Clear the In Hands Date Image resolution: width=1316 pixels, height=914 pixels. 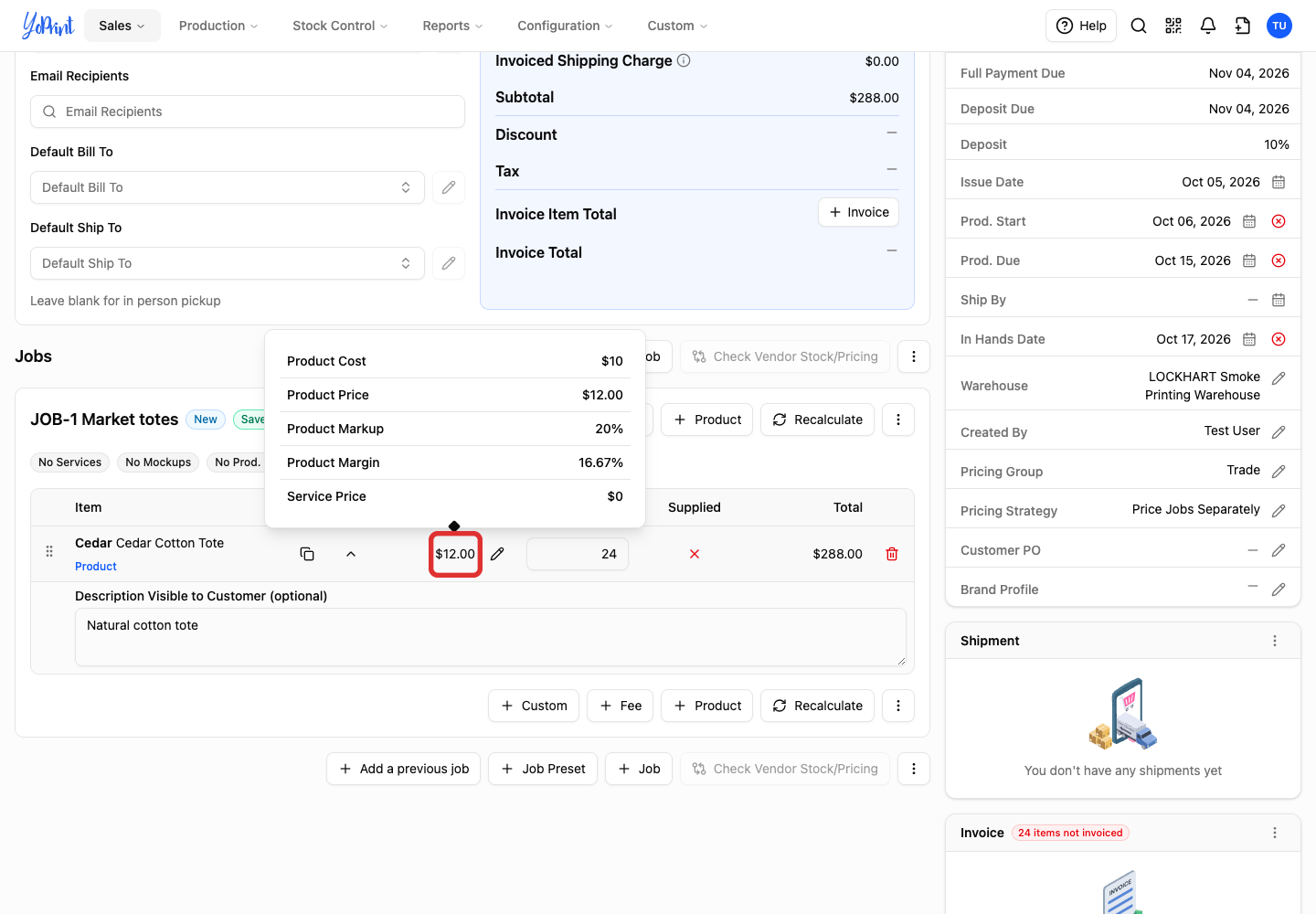click(1279, 339)
